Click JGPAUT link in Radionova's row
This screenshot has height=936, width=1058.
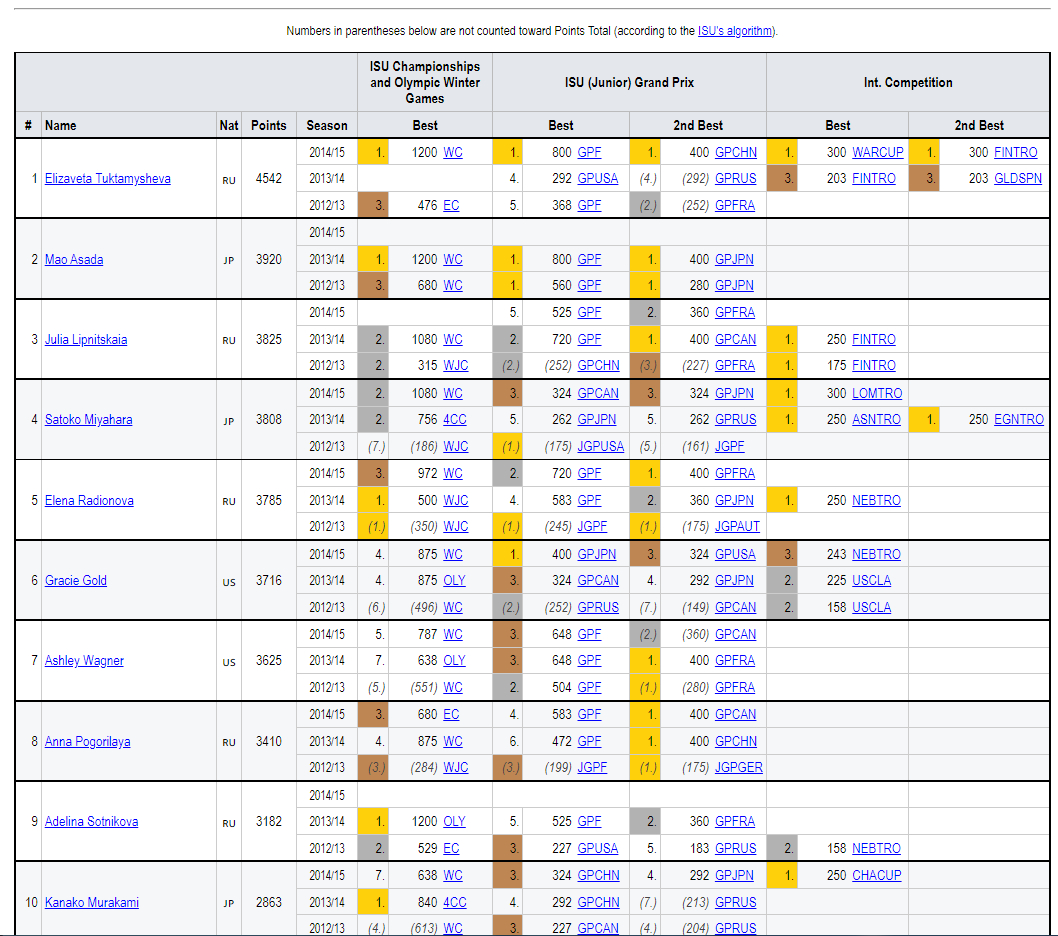coord(737,526)
